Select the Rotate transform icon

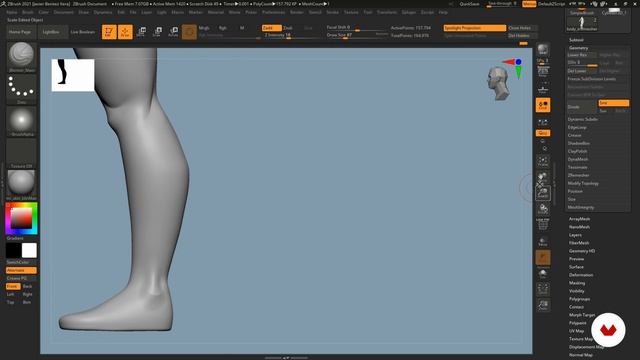pos(173,32)
